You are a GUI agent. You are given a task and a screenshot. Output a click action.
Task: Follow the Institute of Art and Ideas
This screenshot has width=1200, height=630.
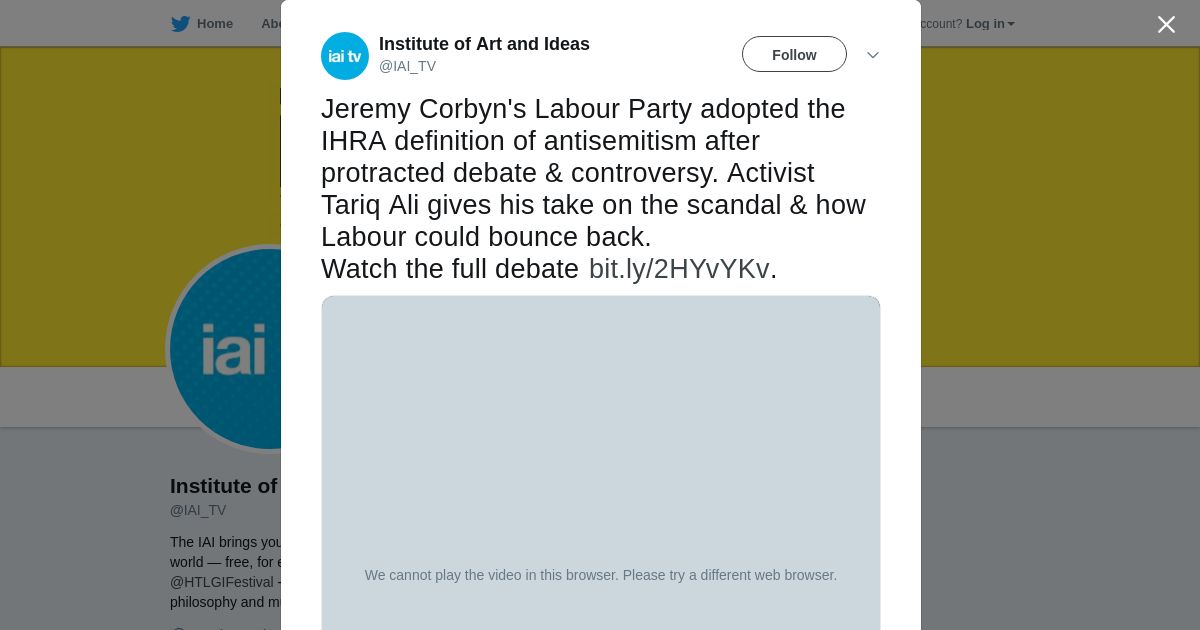[794, 55]
